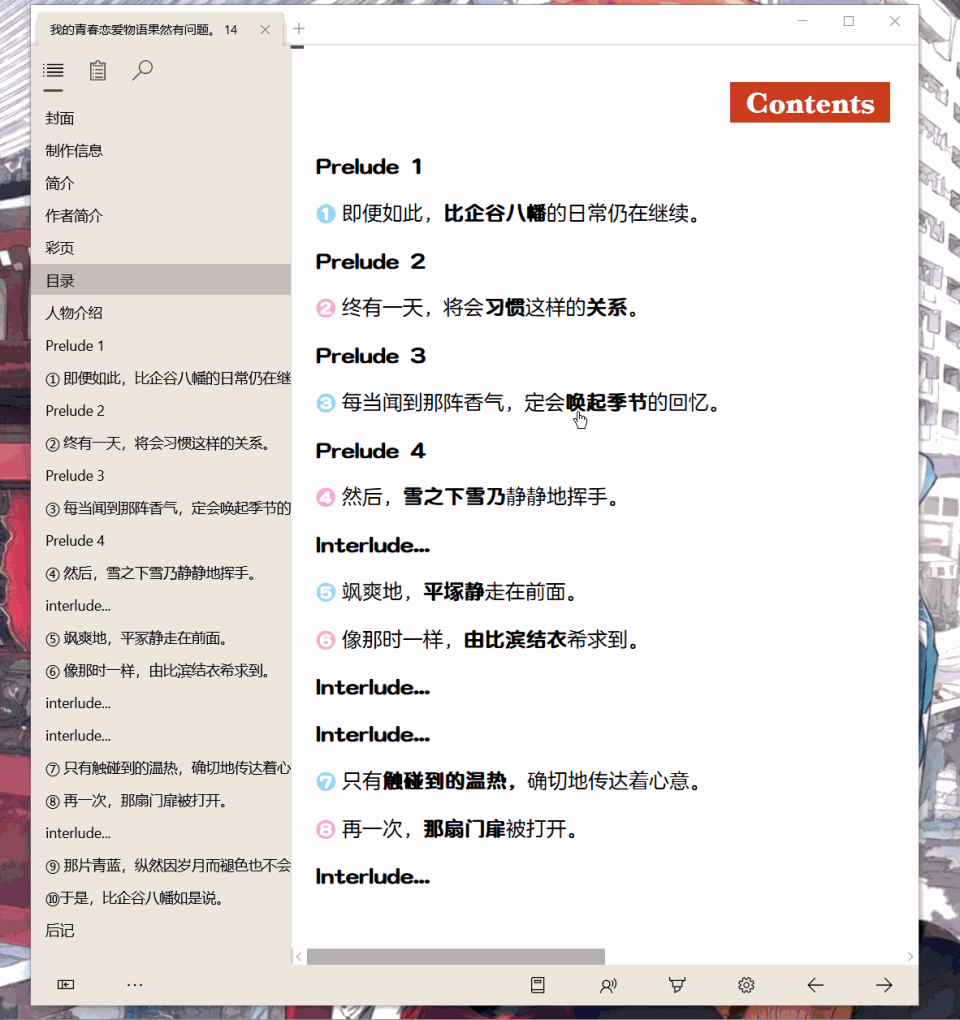960x1020 pixels.
Task: Open sidebar chapter ⑦ 只有触碰到的温热
Action: 161,768
